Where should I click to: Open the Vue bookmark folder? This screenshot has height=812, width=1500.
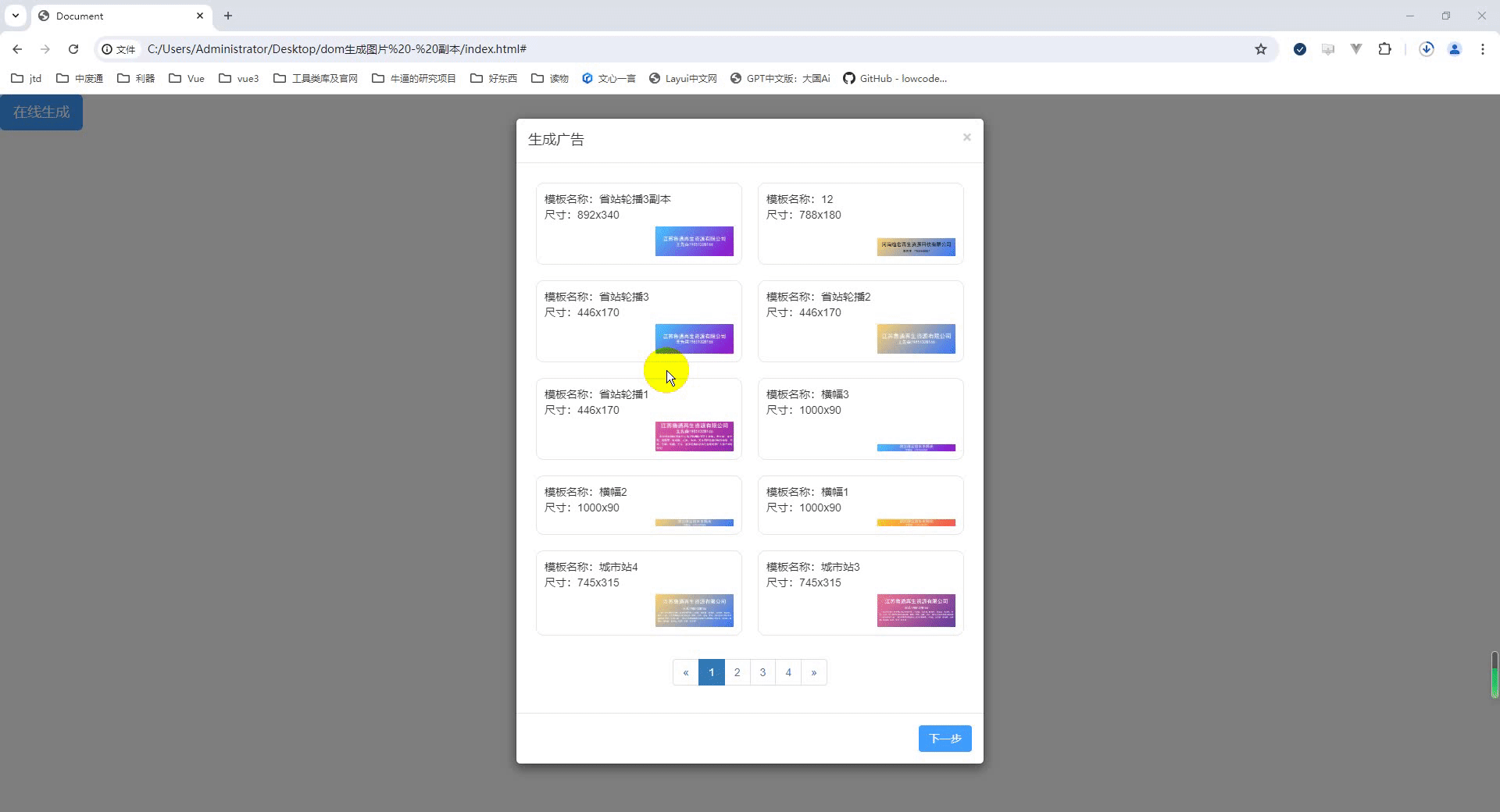click(x=187, y=78)
